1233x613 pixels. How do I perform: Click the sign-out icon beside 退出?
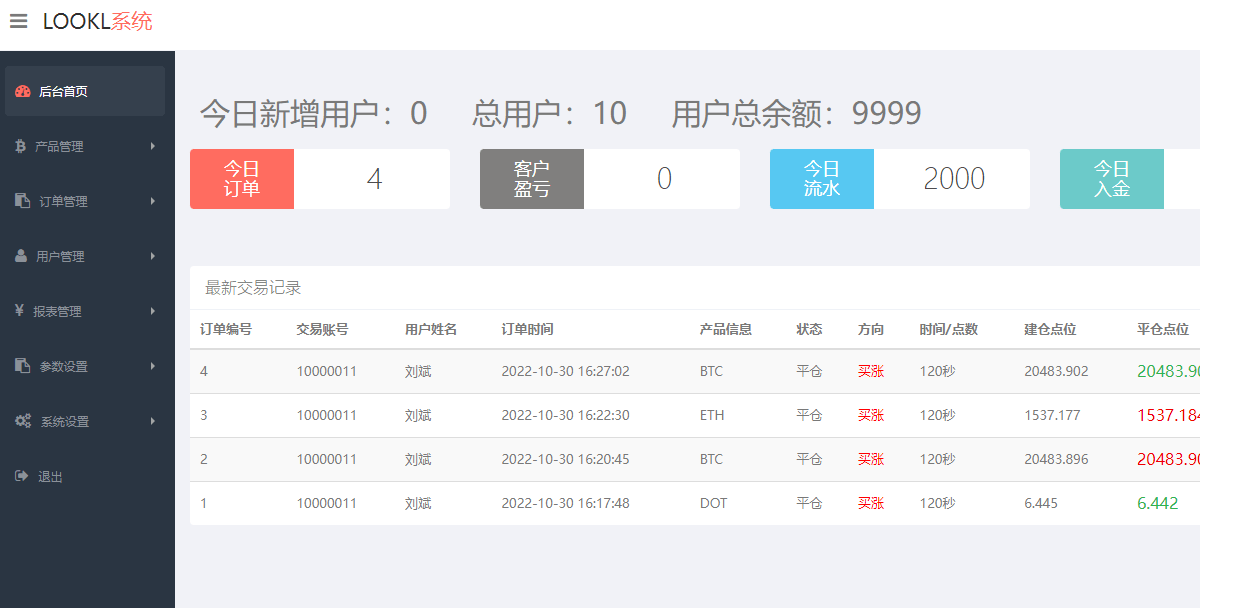[21, 476]
